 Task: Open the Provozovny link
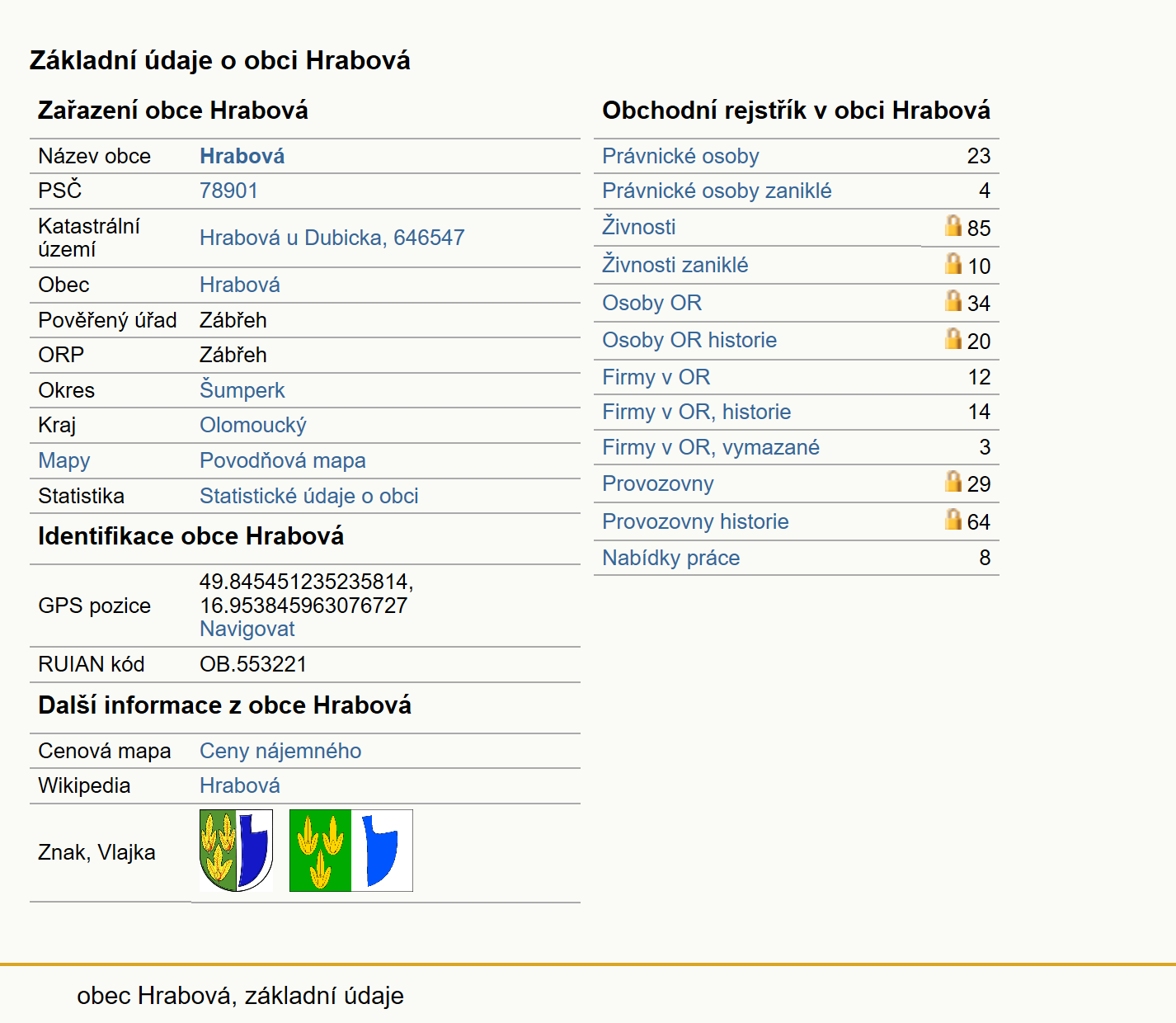[658, 483]
